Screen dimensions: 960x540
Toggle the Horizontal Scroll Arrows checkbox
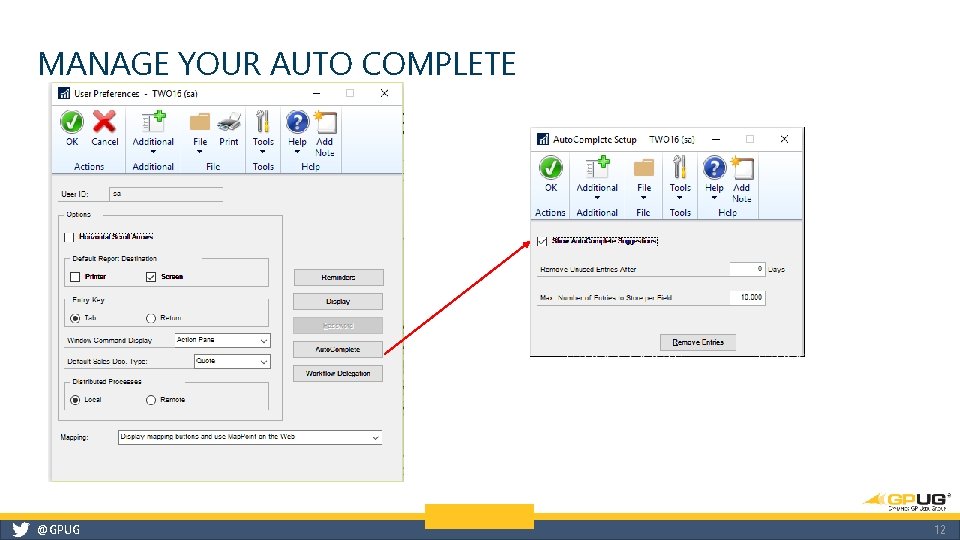[x=69, y=237]
